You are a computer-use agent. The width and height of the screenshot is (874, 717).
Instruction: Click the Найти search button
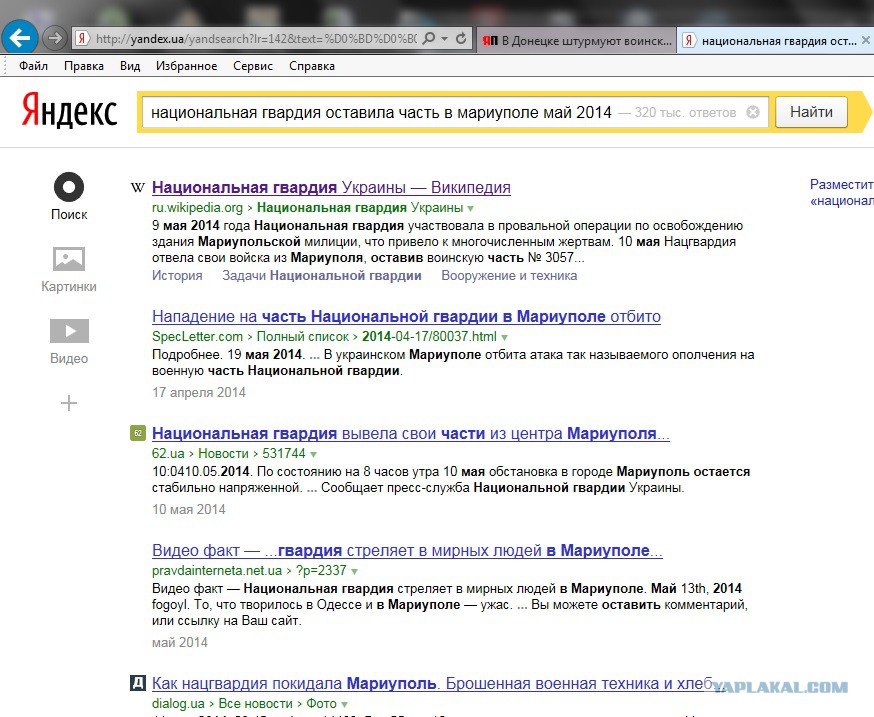click(x=812, y=112)
